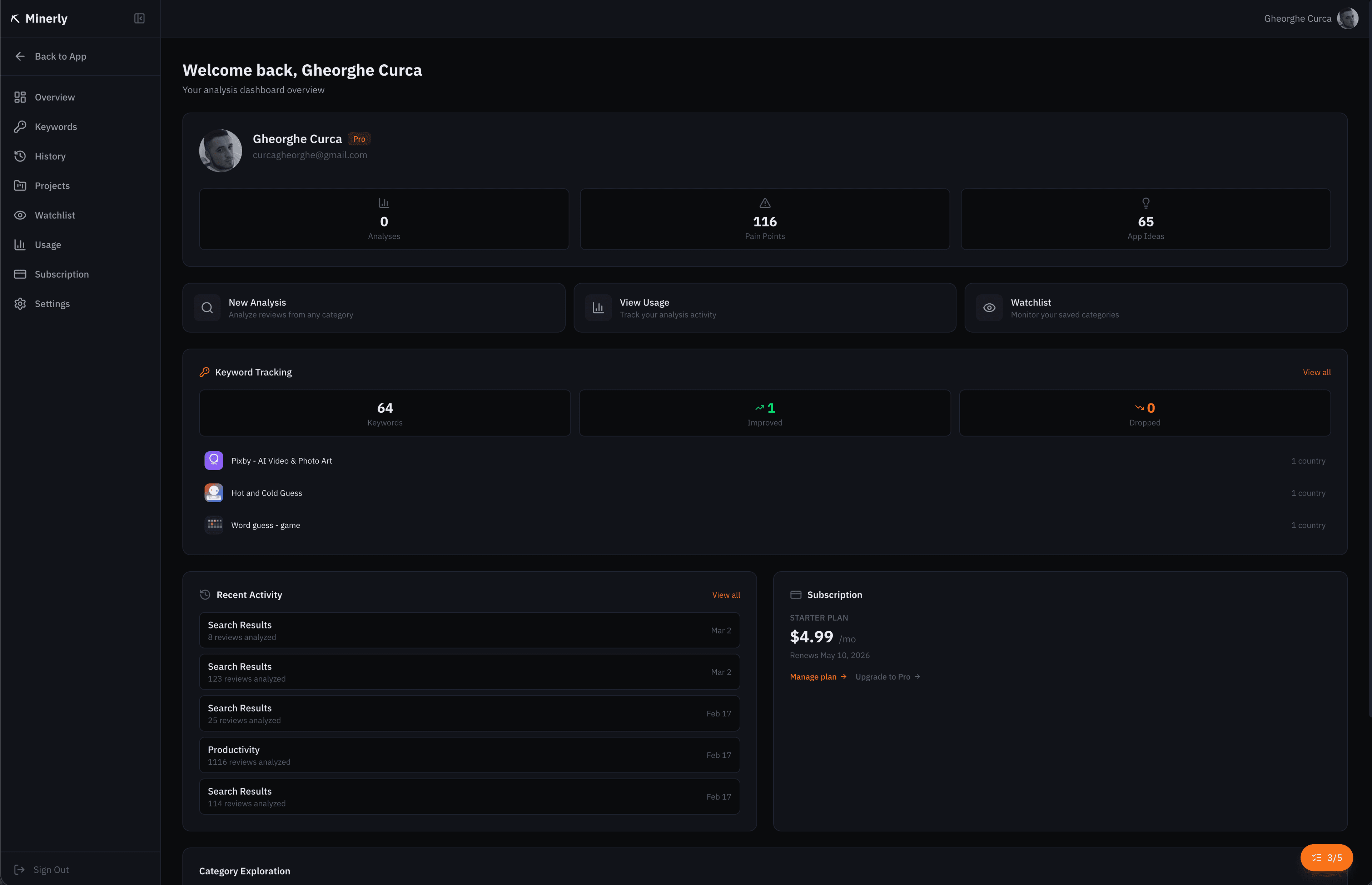Open the History menu item
Viewport: 1372px width, 885px height.
[80, 156]
